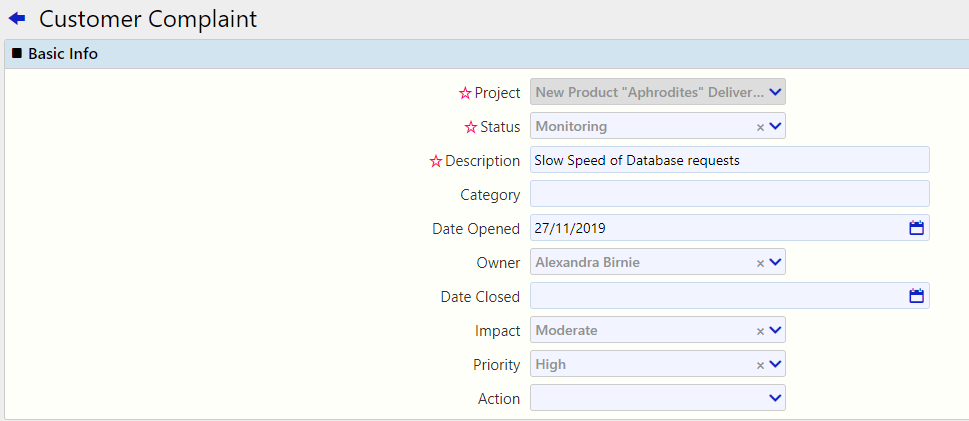Clear the Impact value Moderate
The width and height of the screenshot is (969, 421).
pyautogui.click(x=760, y=331)
